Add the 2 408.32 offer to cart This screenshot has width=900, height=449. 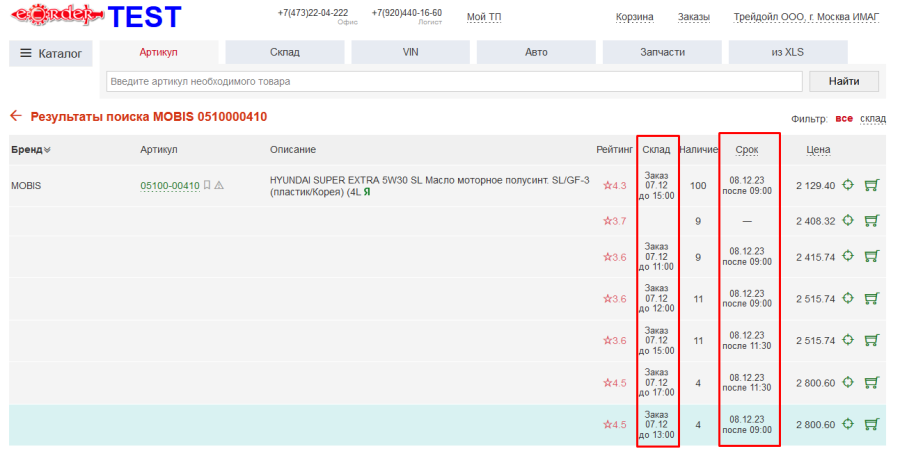pos(871,220)
